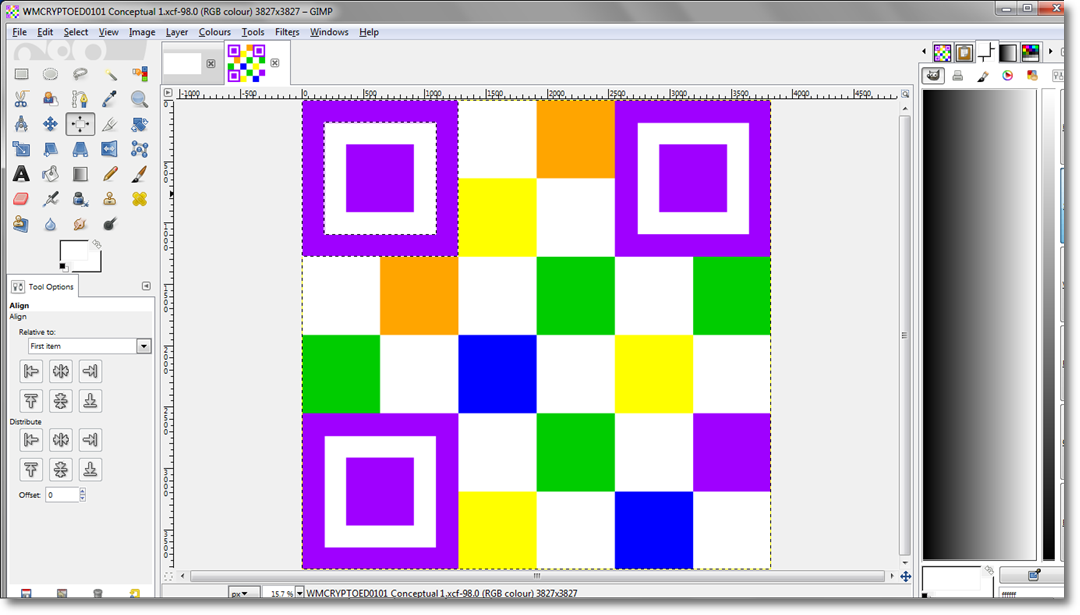The height and width of the screenshot is (615, 1080).
Task: Open the foreground colour swatch
Action: pos(72,251)
